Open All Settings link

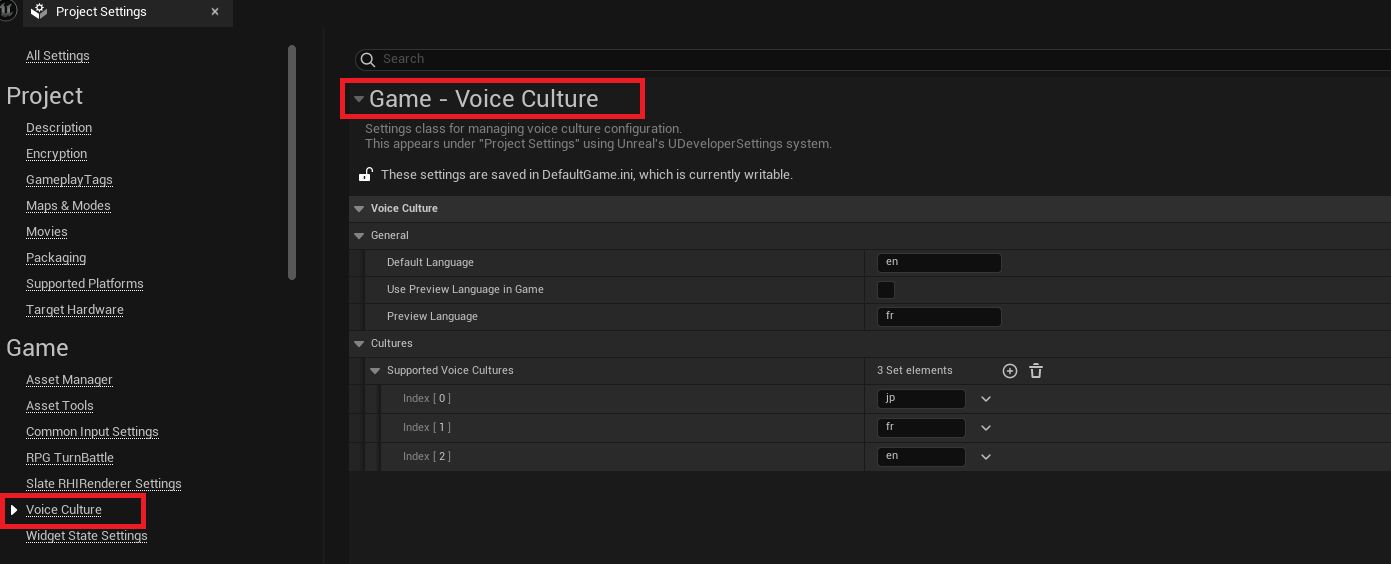pos(57,56)
